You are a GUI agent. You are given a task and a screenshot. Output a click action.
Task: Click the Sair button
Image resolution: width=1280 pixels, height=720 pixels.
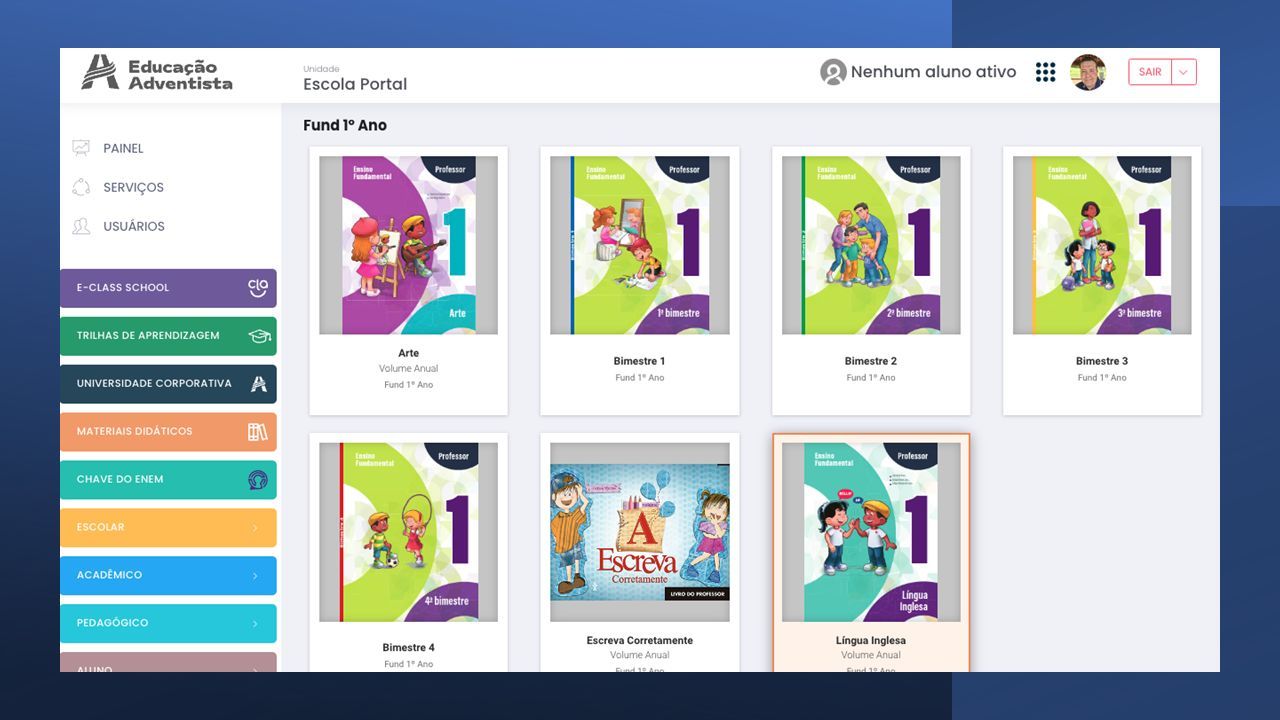1150,72
